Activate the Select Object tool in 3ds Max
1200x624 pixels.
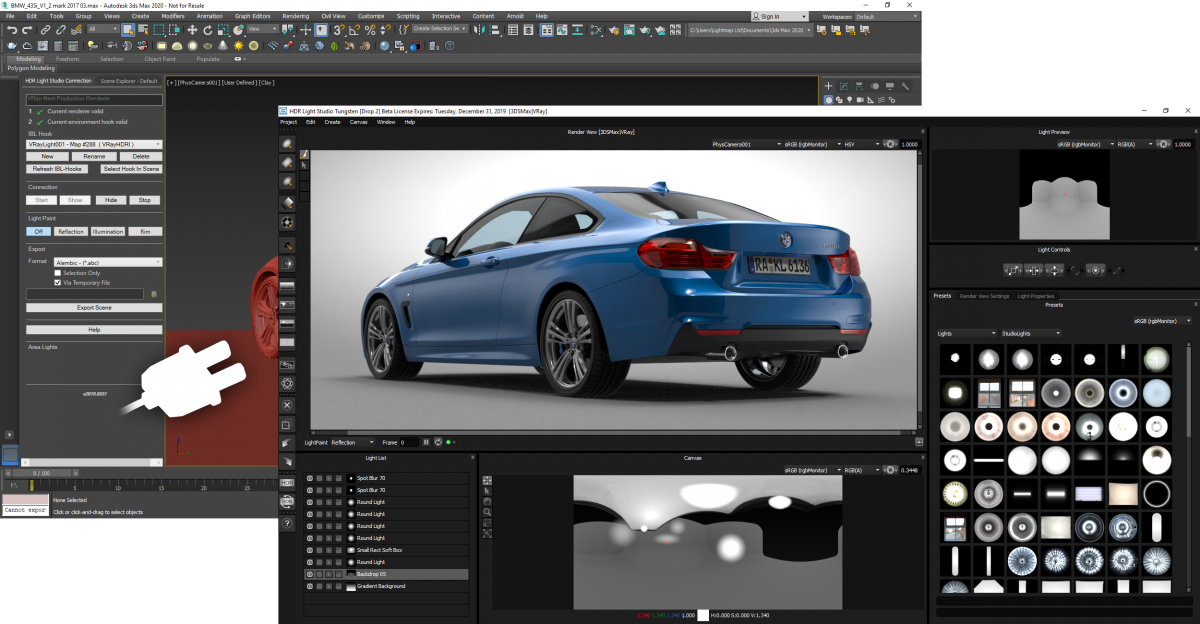pyautogui.click(x=128, y=30)
